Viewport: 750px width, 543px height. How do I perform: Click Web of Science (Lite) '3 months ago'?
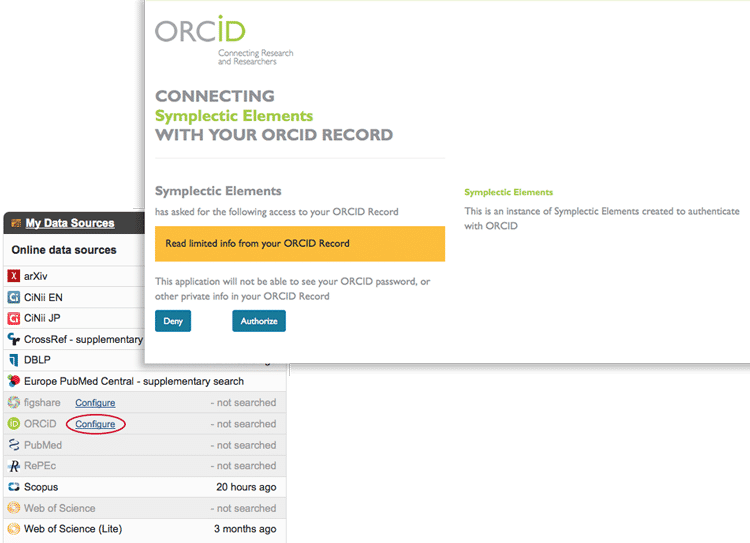click(245, 529)
